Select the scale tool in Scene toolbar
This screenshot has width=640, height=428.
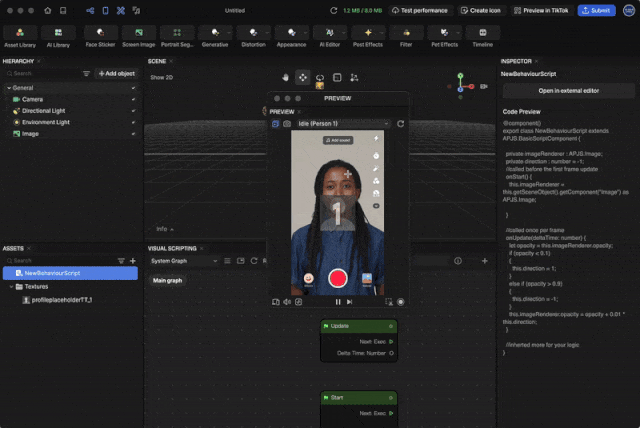[337, 78]
